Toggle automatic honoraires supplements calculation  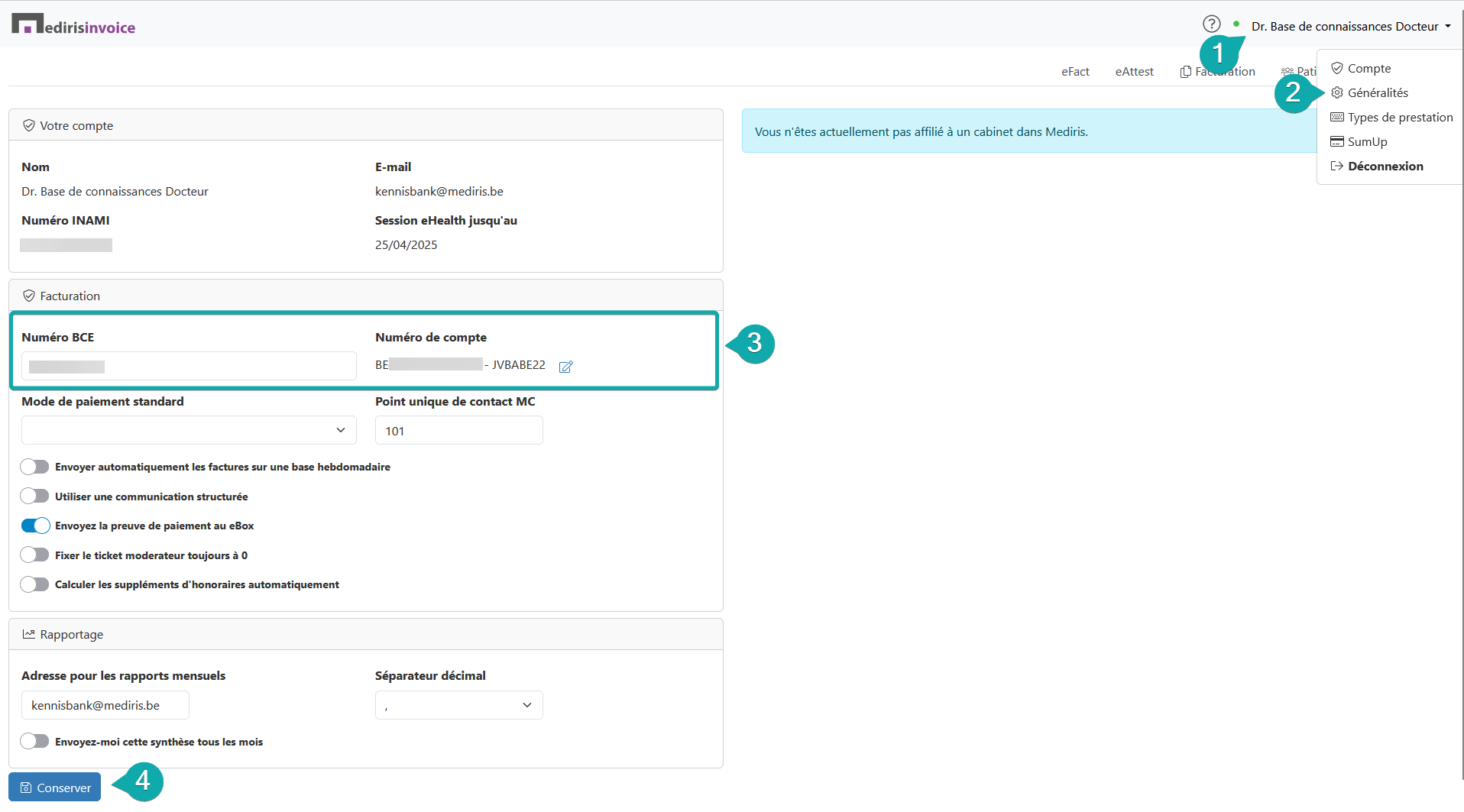pos(35,584)
